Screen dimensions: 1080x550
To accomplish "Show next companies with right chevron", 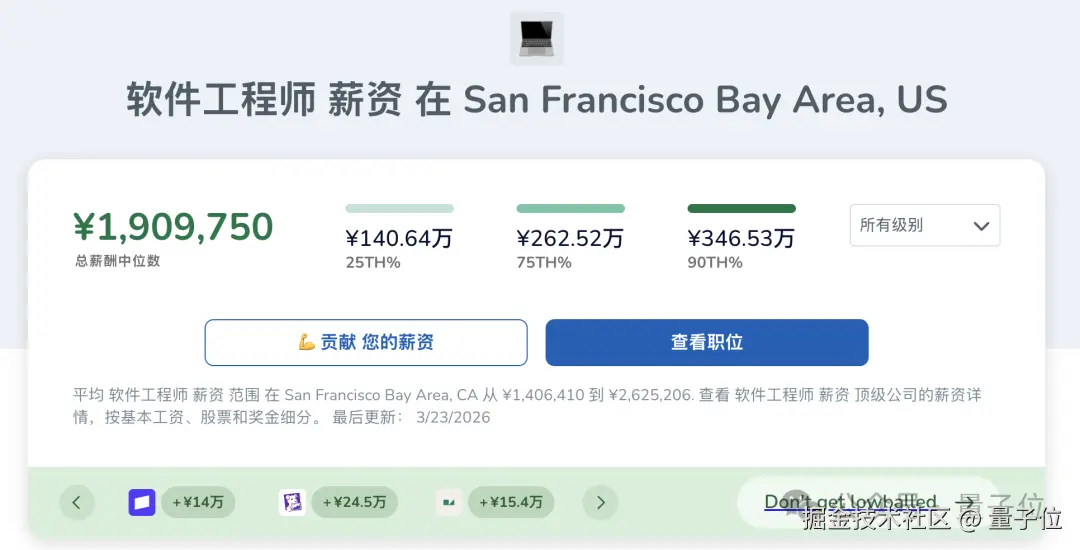I will pos(600,502).
